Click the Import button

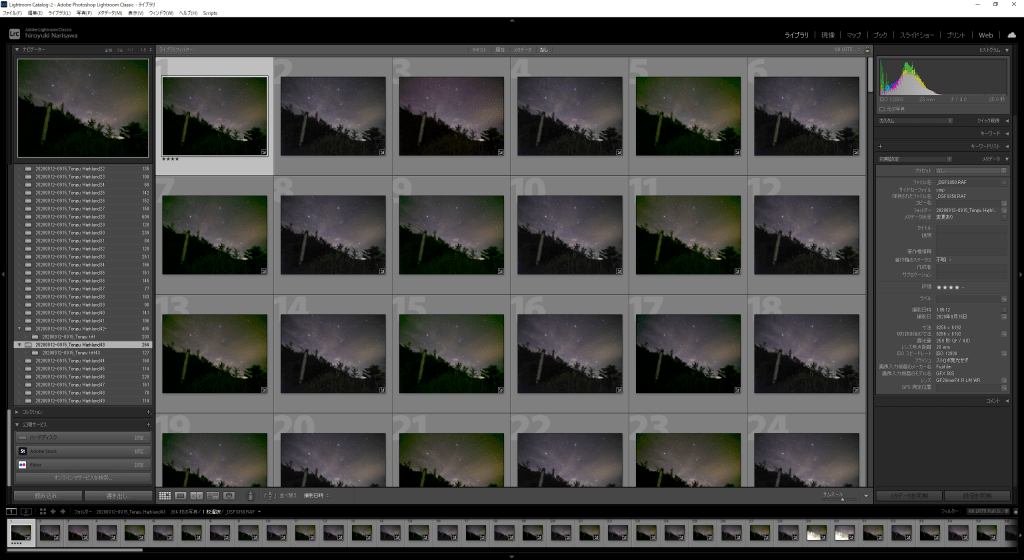[x=48, y=495]
